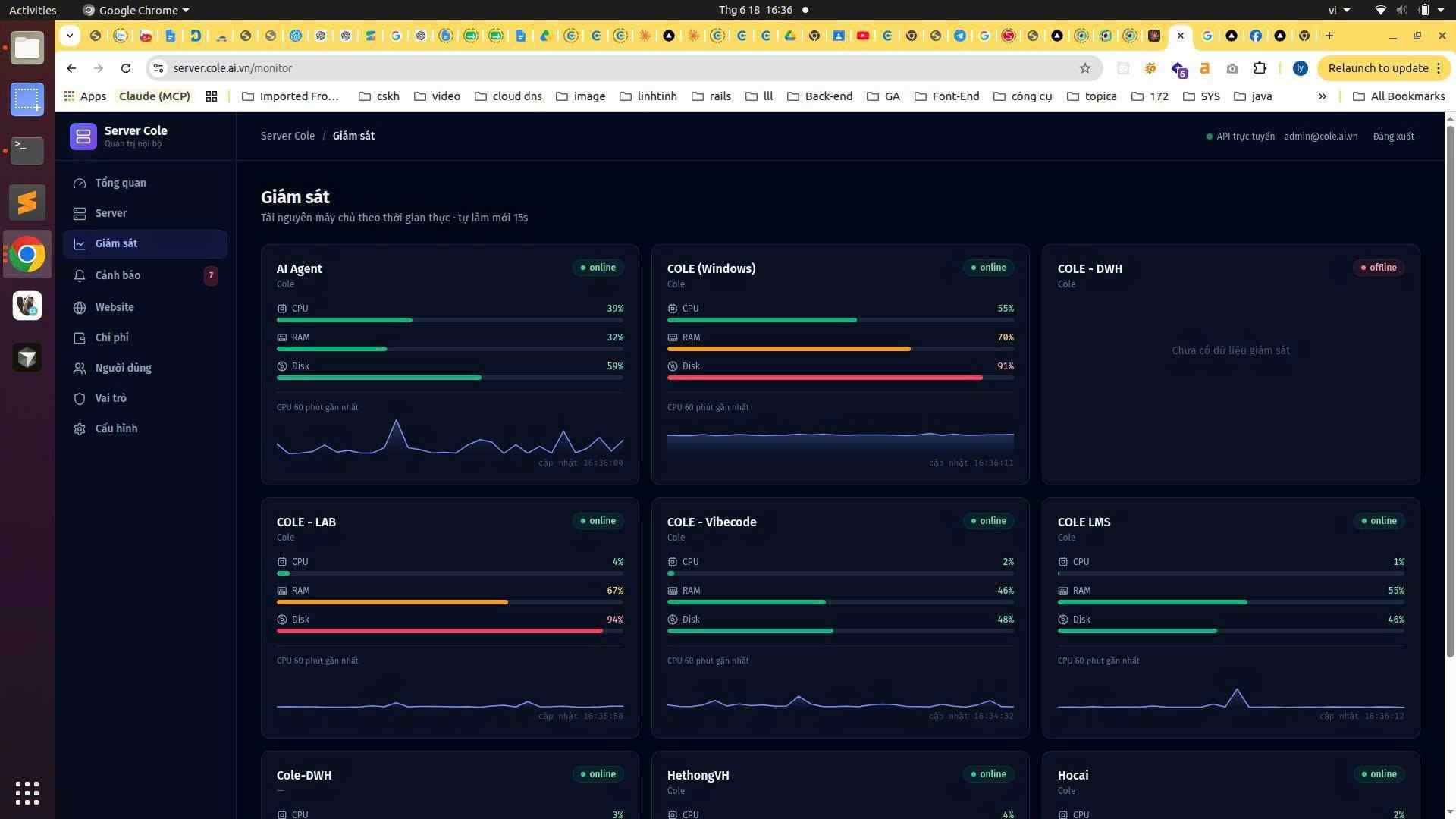Click COLE (Windows) Disk usage bar
This screenshot has width=1456, height=819.
(x=840, y=378)
